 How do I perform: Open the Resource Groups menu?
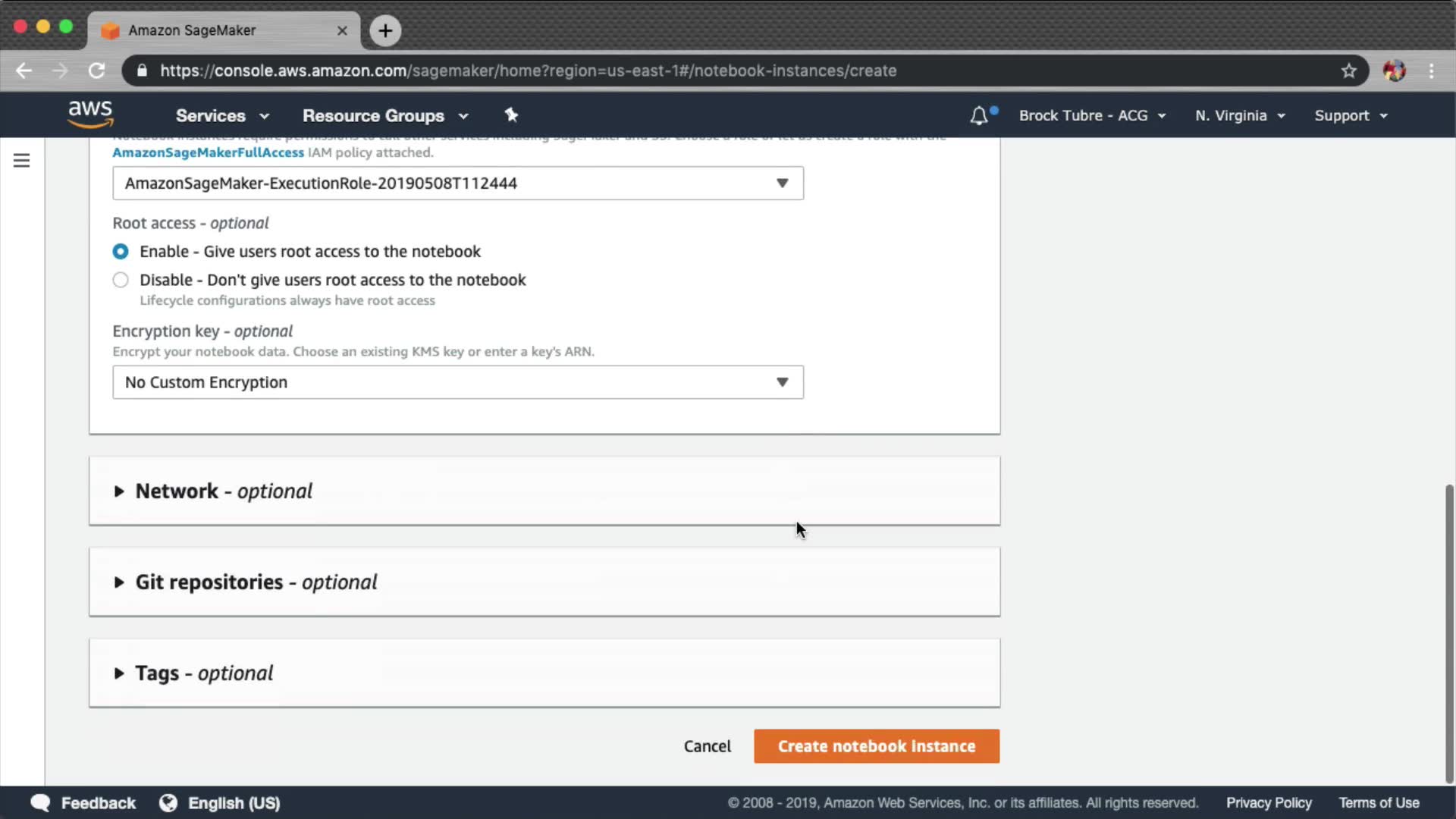tap(385, 115)
